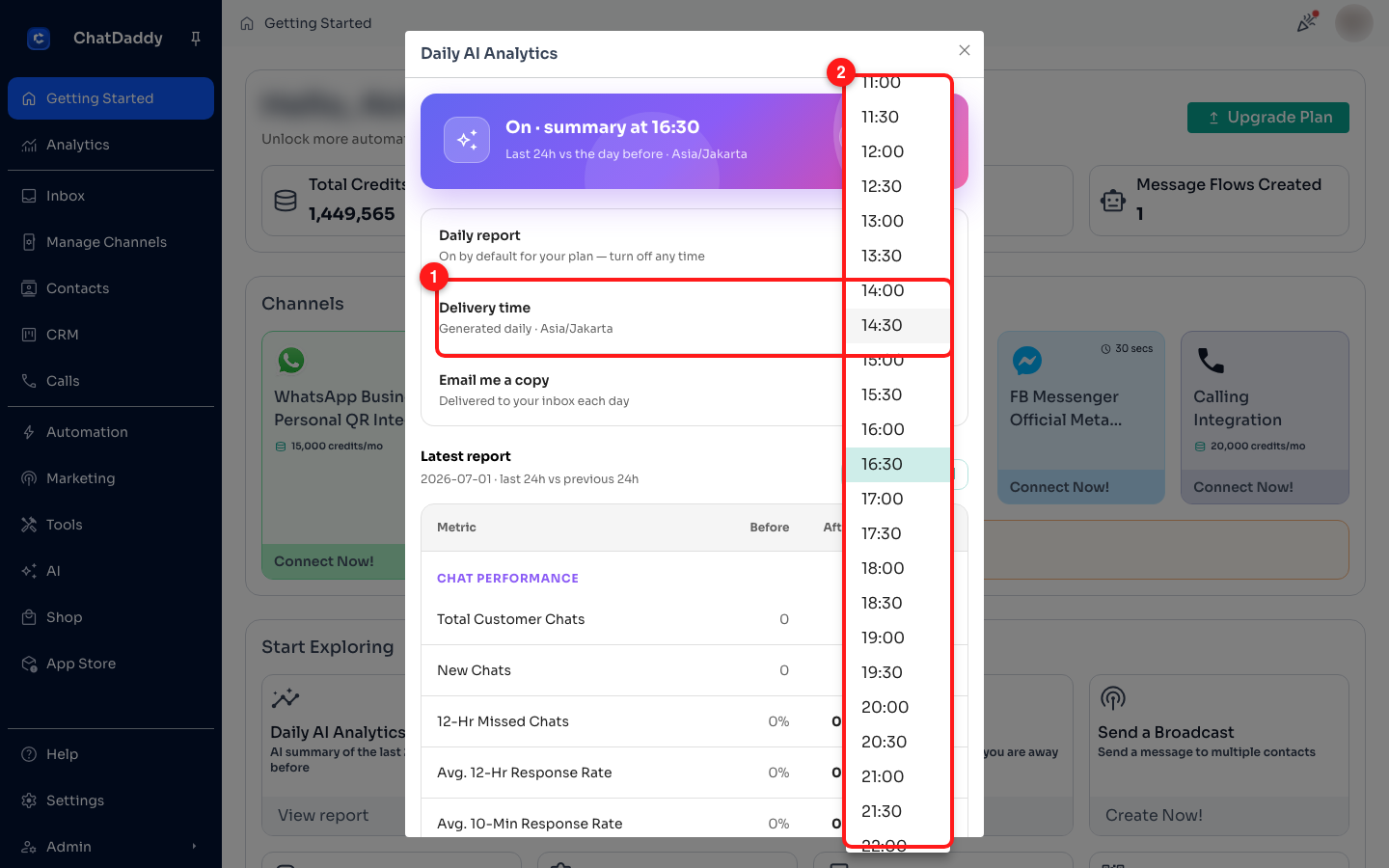Click the WhatsApp channel icon

(x=291, y=361)
